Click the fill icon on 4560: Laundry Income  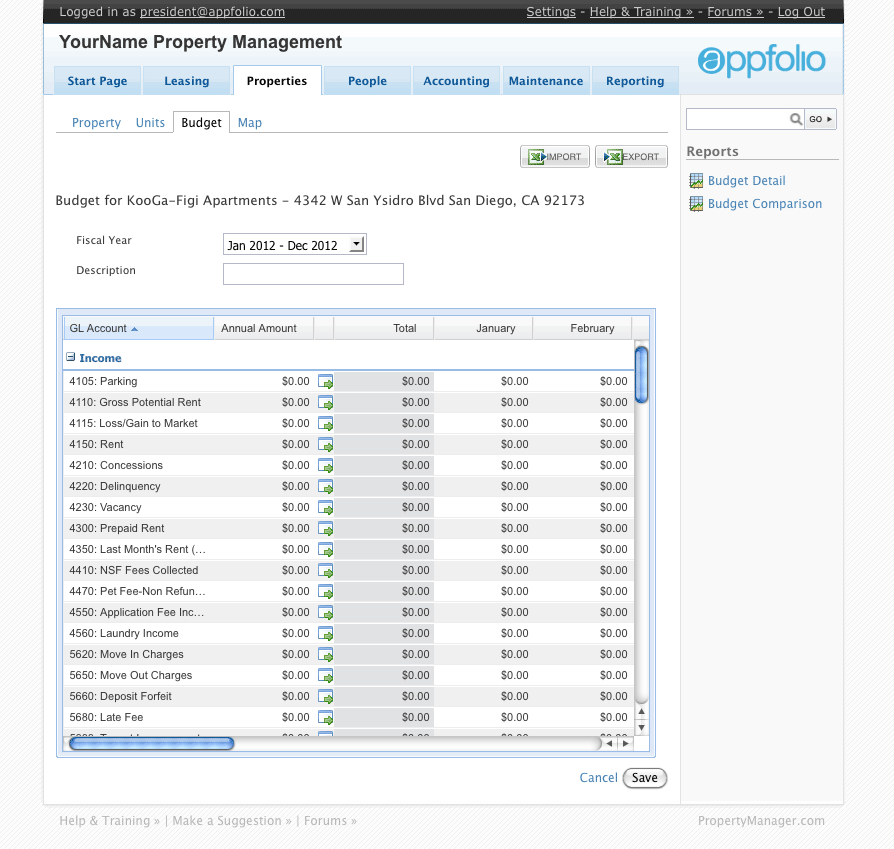pos(325,633)
